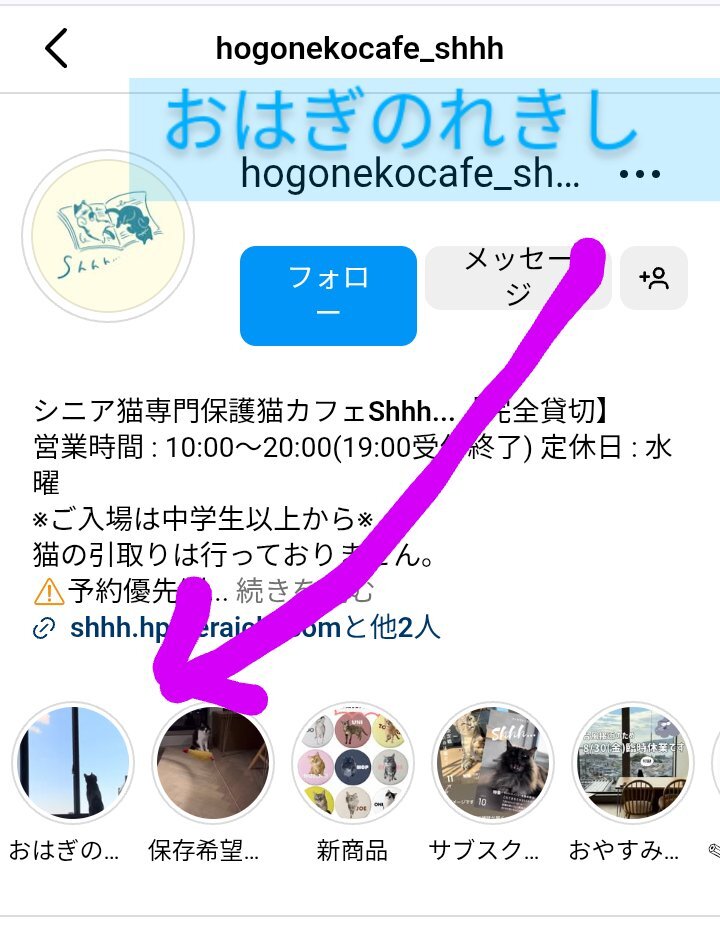Tap the link chain icon
The height and width of the screenshot is (925, 720).
(44, 628)
